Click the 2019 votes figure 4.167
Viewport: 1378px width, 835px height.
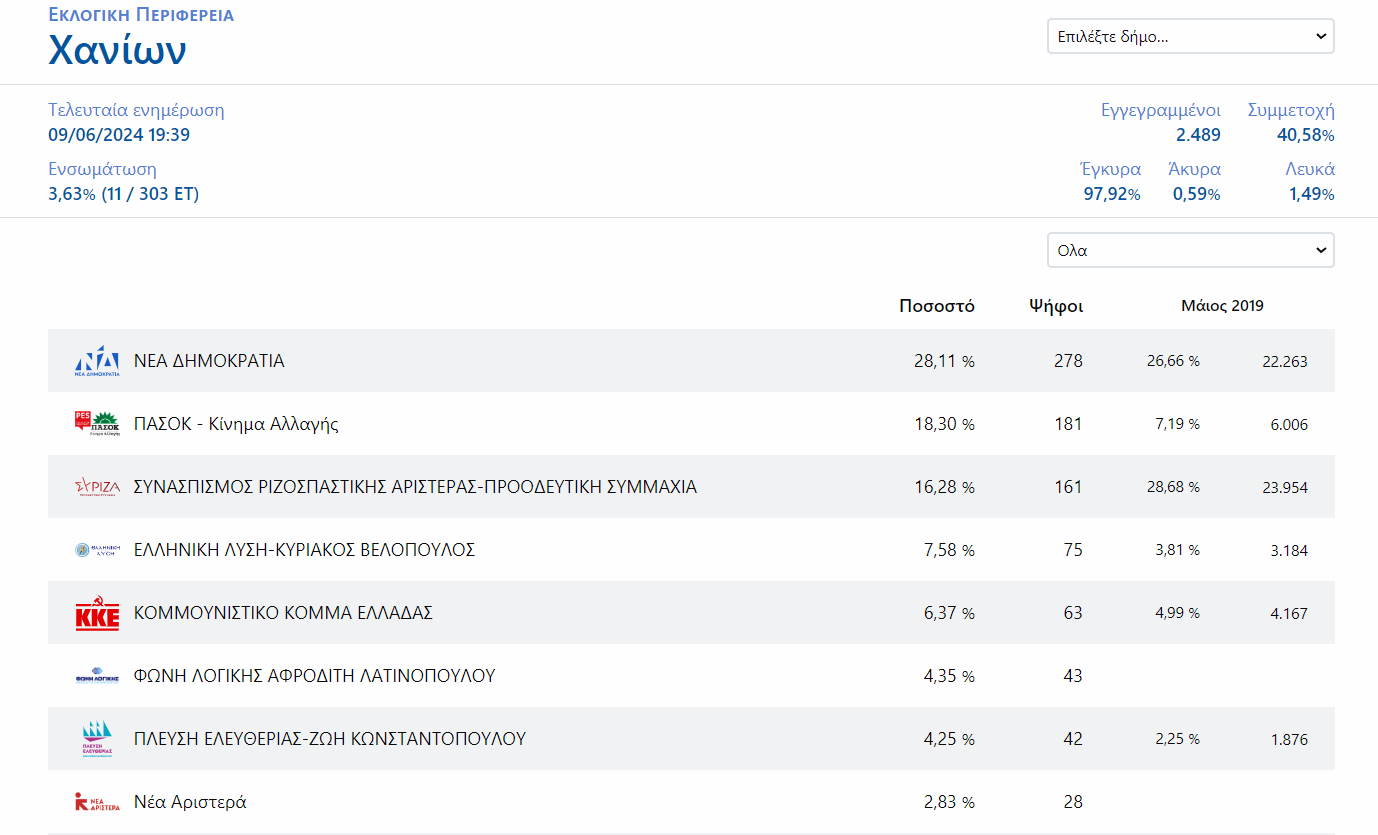[x=1289, y=614]
